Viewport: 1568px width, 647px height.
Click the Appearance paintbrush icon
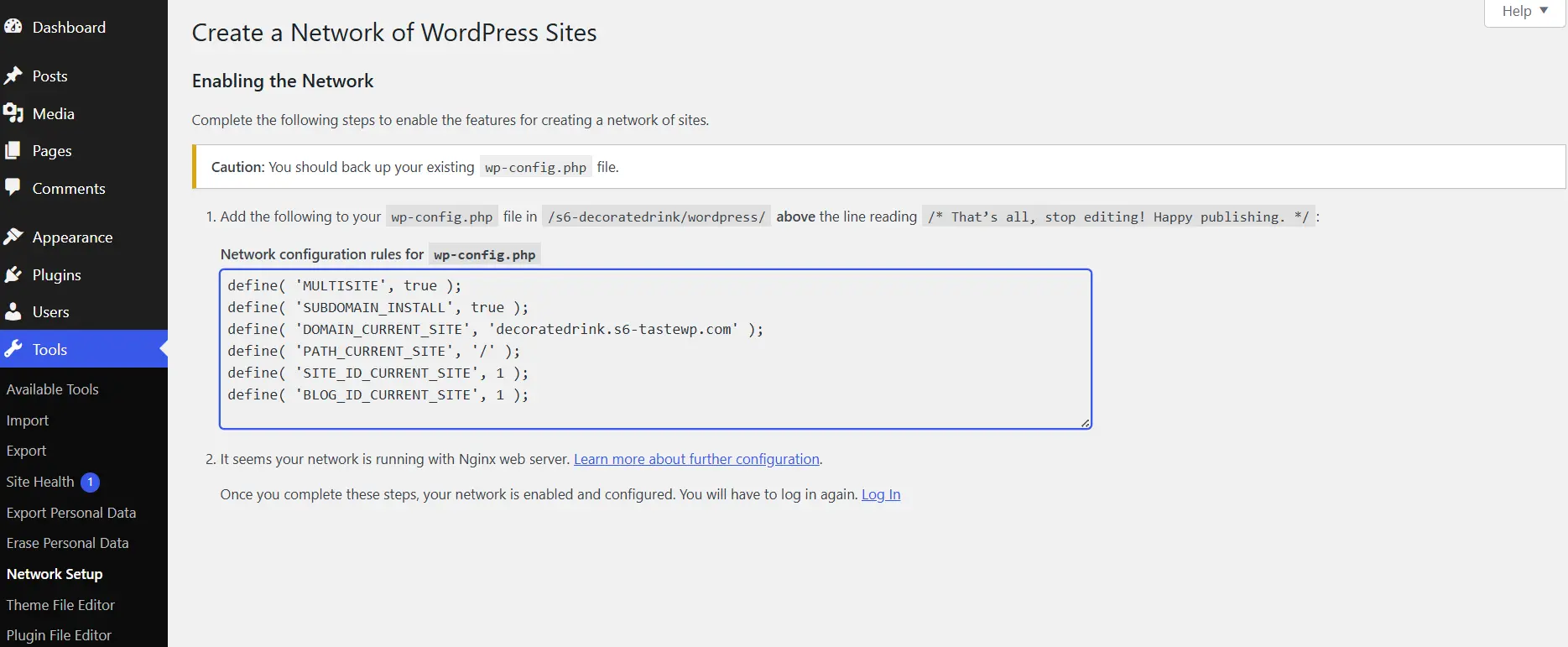[13, 237]
